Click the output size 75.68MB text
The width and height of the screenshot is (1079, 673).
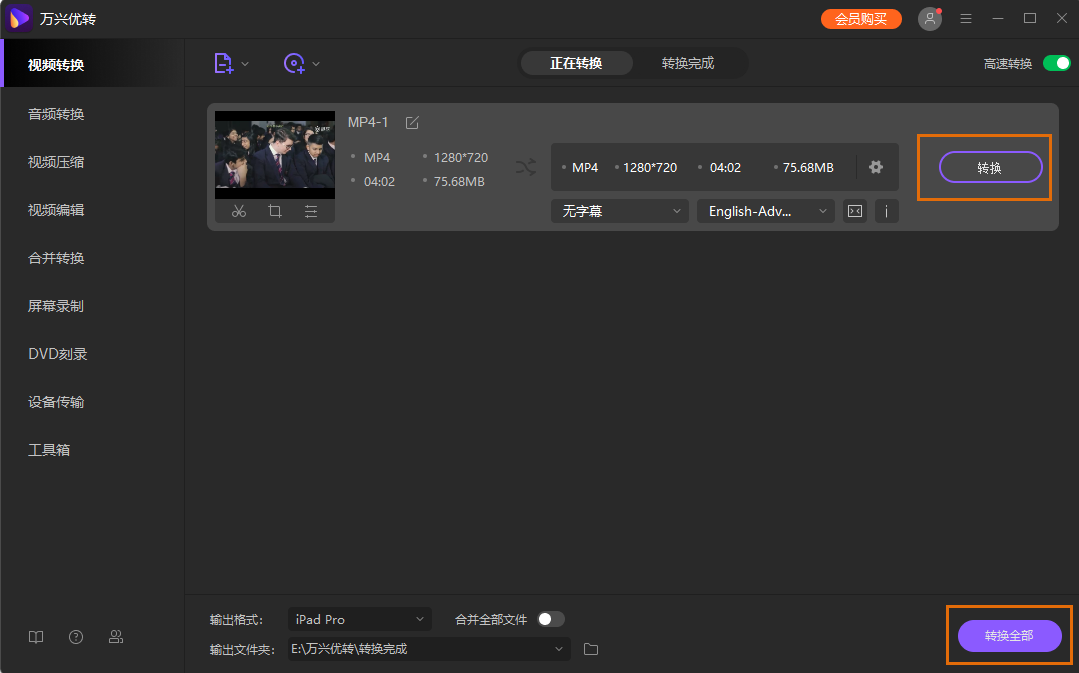[809, 167]
